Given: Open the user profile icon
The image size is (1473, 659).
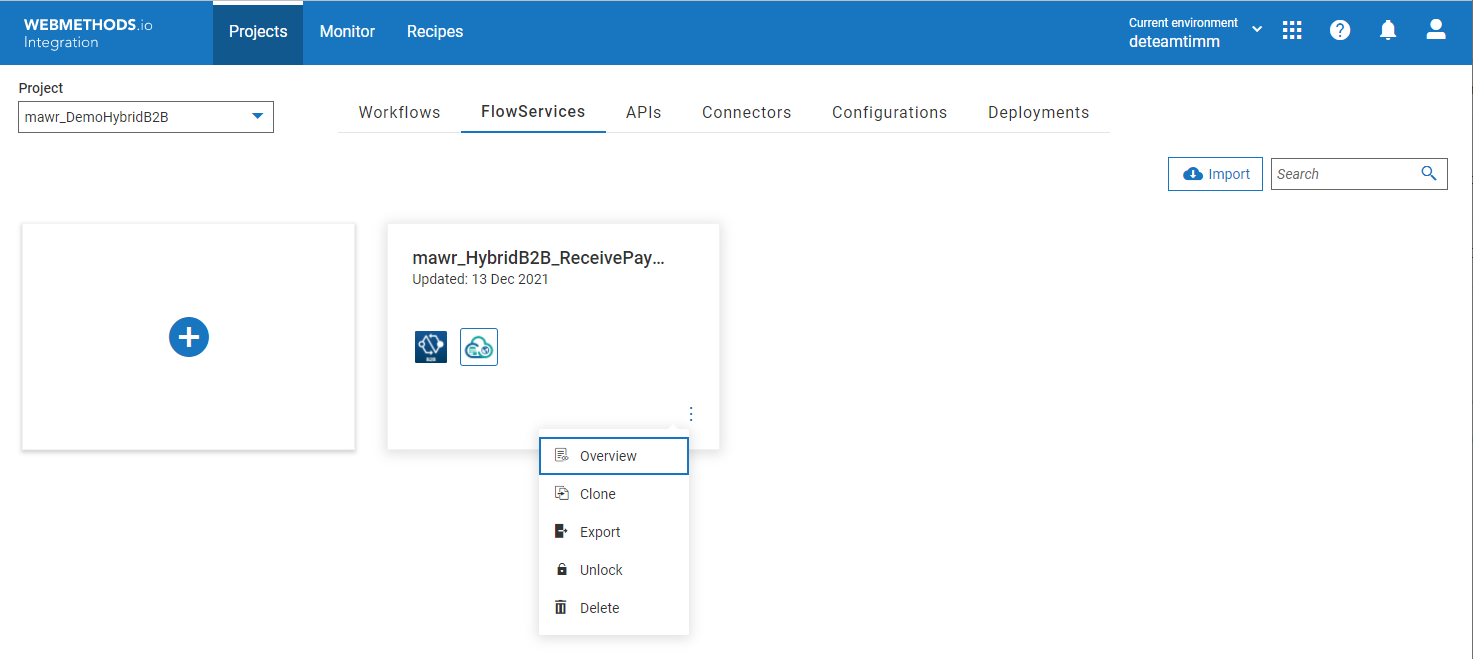Looking at the screenshot, I should click(1436, 30).
